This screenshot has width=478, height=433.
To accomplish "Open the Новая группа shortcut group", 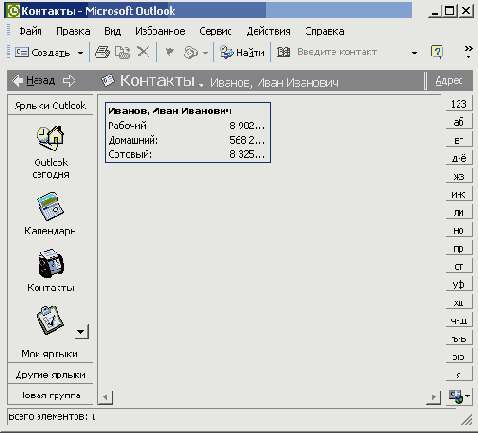I will (50, 395).
